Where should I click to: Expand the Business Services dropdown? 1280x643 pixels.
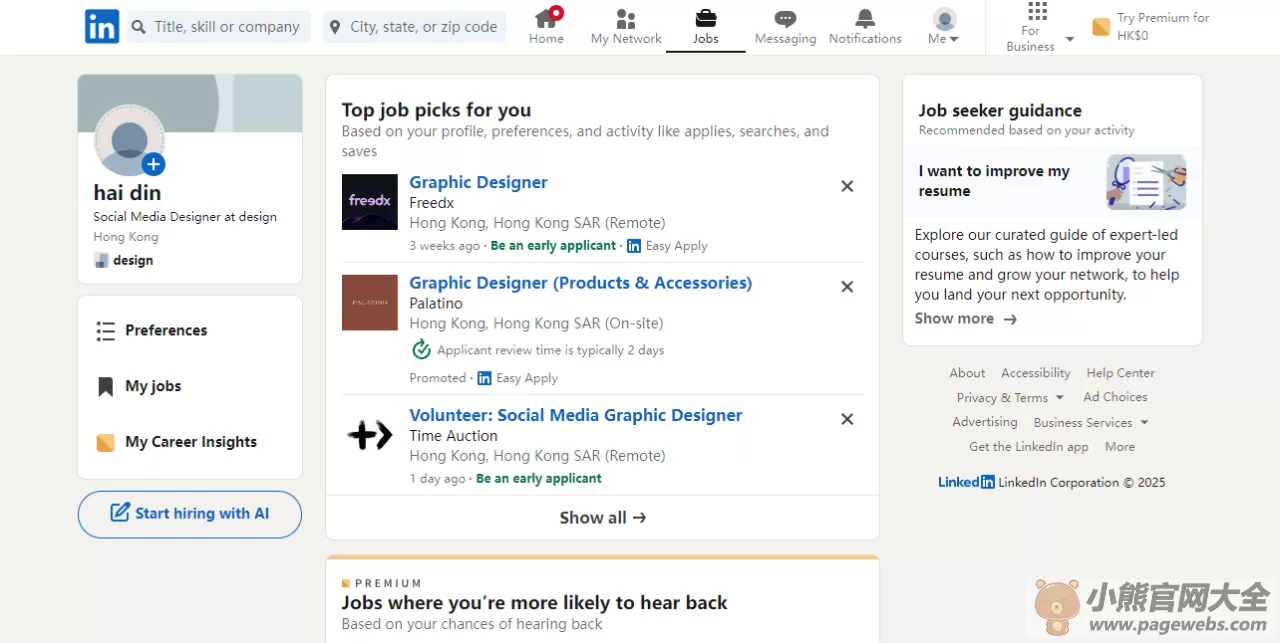(x=1091, y=423)
